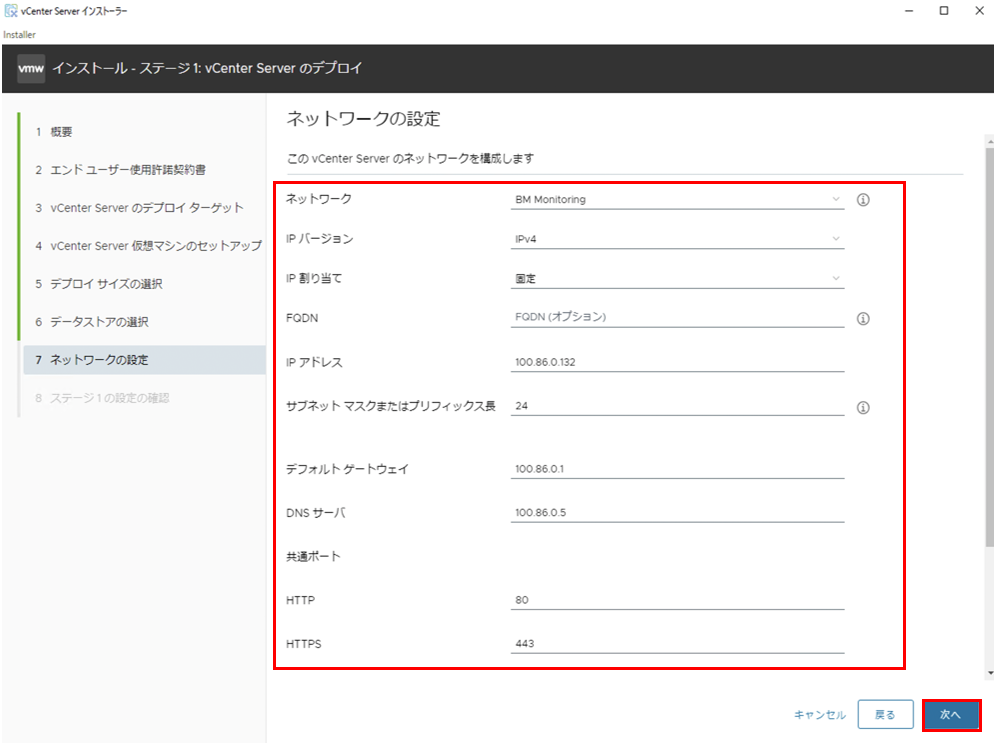The image size is (998, 746).
Task: Expand the IPv4 IP version dropdown
Action: click(677, 239)
